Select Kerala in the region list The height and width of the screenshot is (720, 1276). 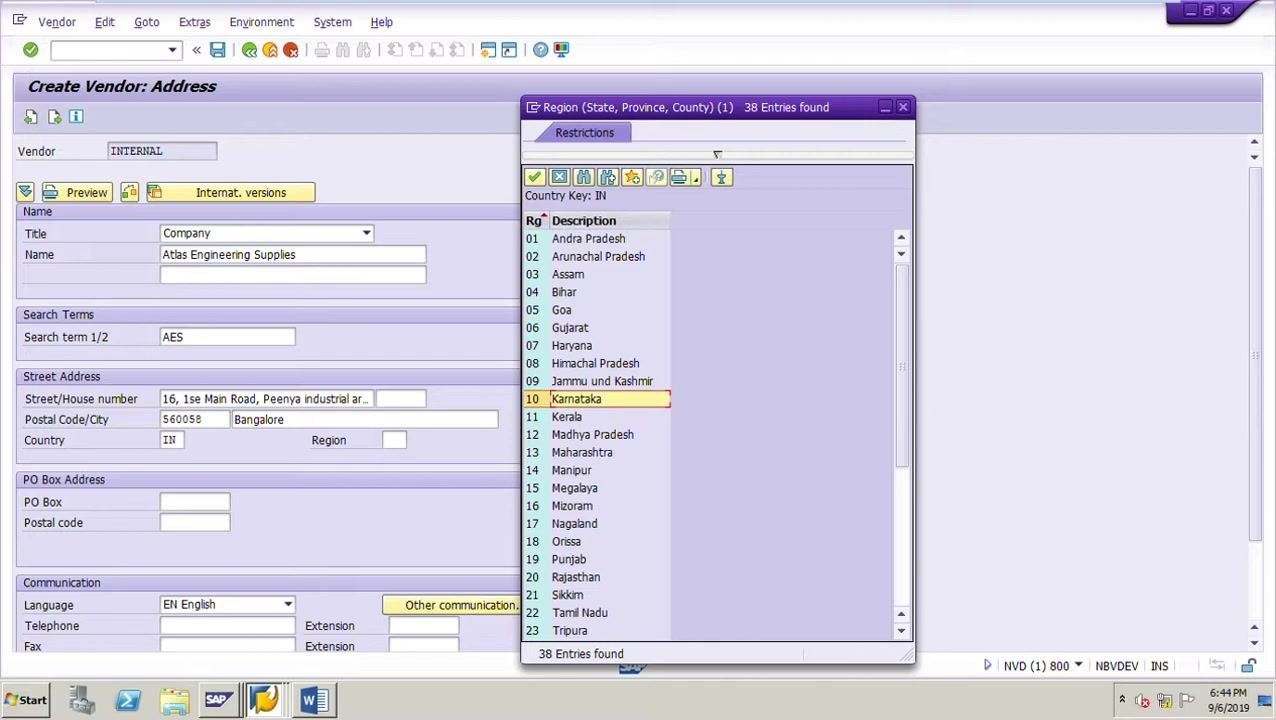click(566, 417)
